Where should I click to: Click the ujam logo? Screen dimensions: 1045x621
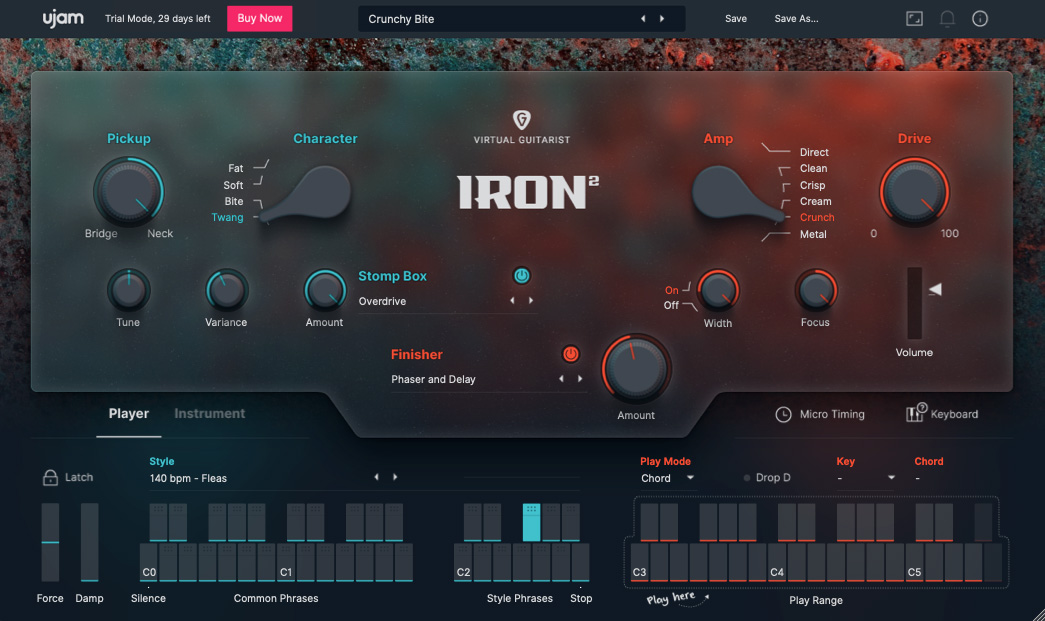tap(63, 19)
